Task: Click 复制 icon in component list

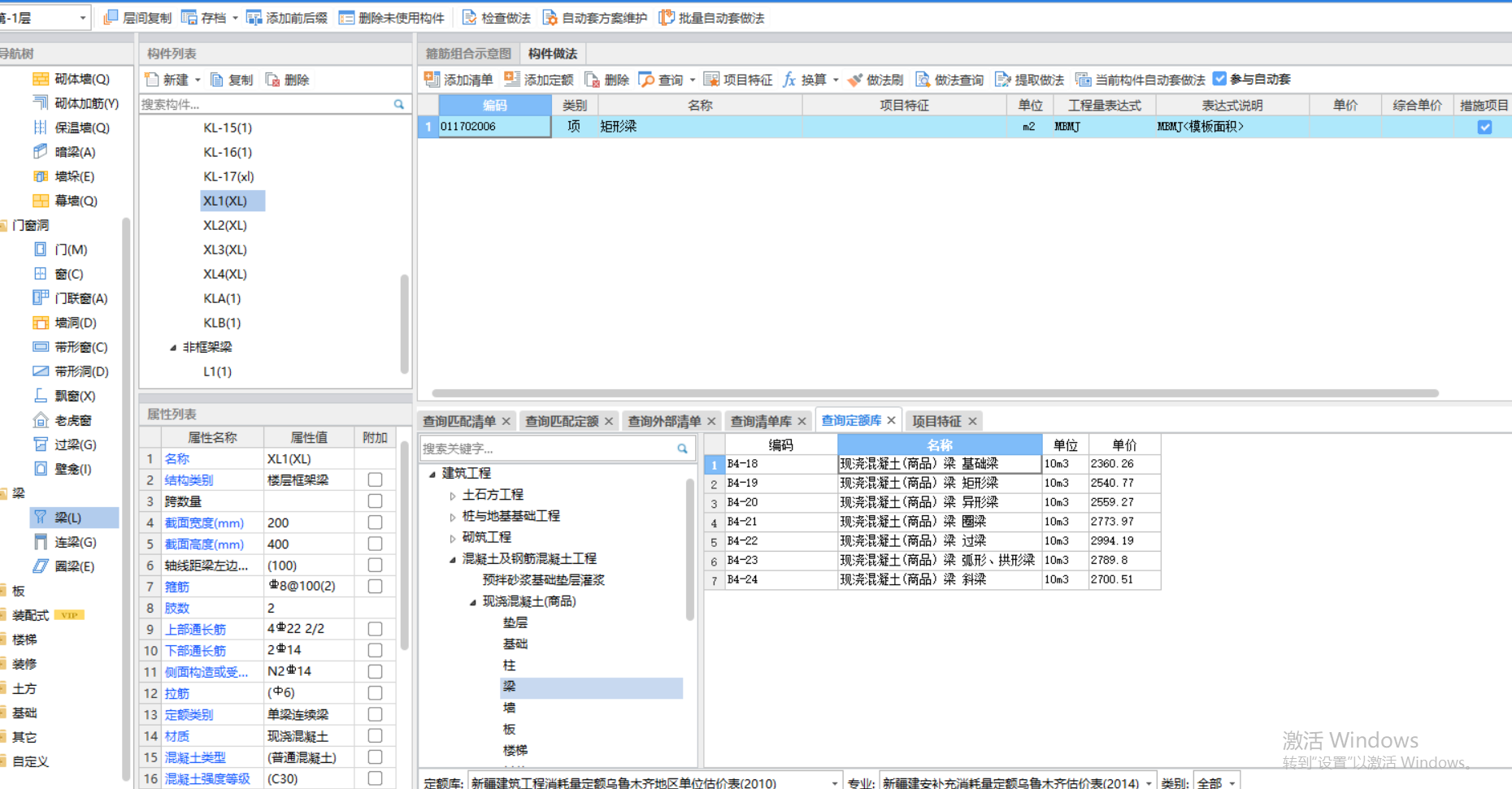Action: (x=217, y=80)
